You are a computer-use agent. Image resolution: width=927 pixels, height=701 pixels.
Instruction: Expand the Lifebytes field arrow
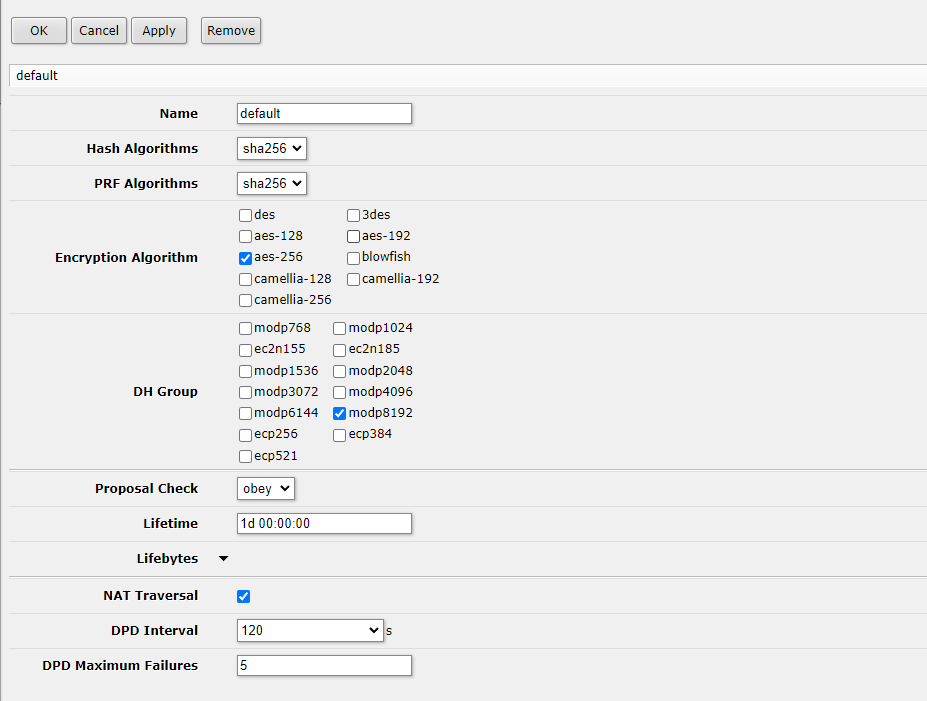click(223, 559)
